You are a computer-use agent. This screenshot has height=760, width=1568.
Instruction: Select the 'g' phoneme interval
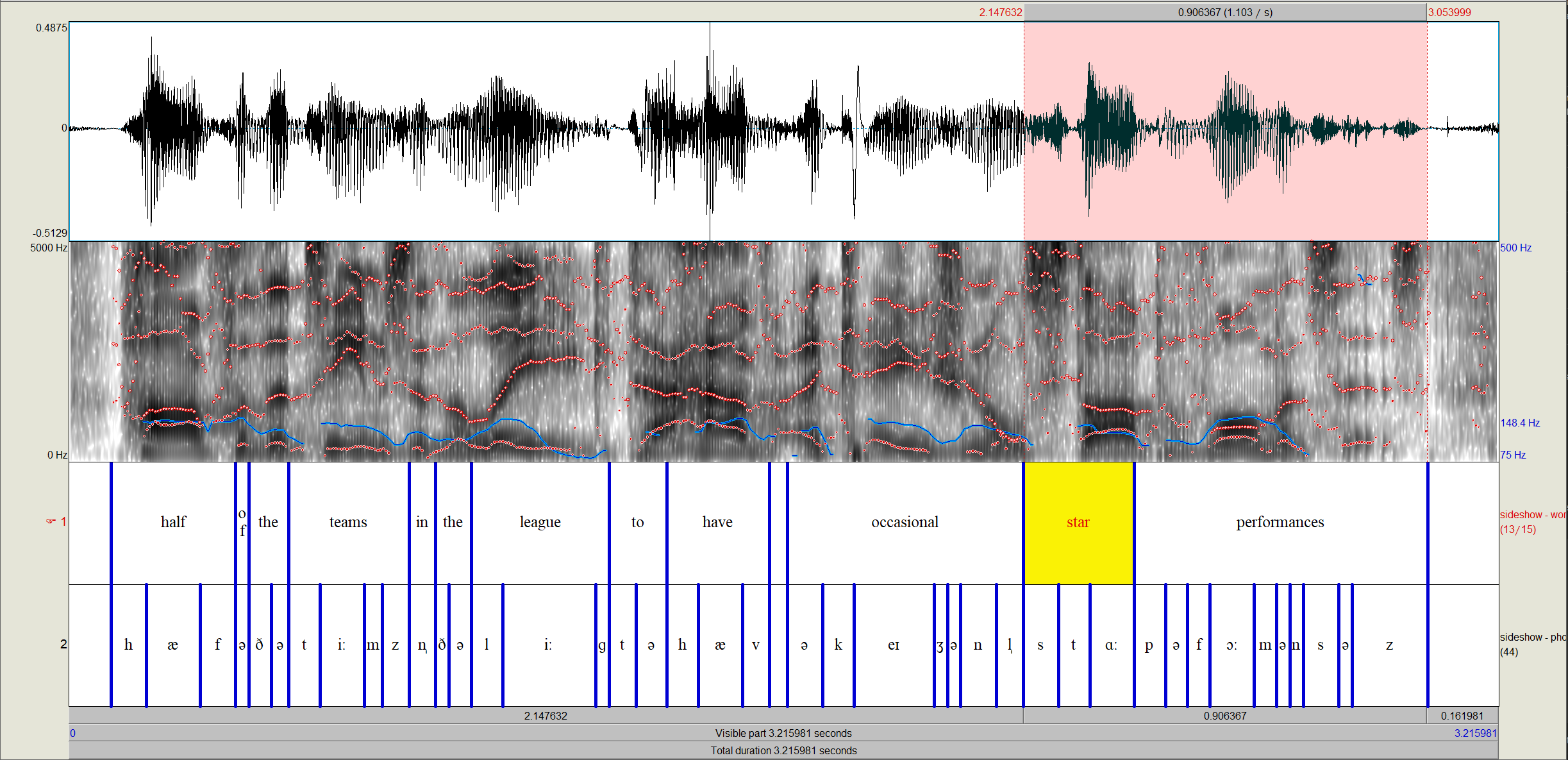click(x=602, y=645)
